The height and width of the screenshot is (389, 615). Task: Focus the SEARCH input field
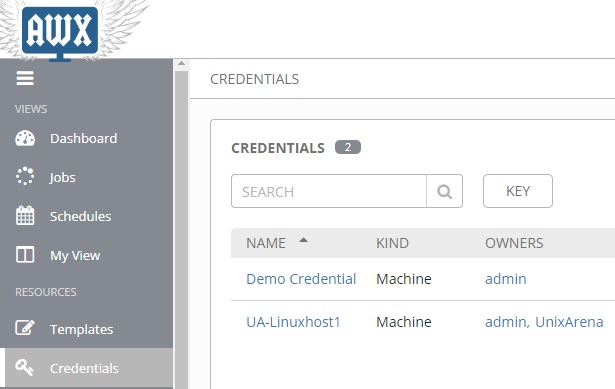pos(329,191)
